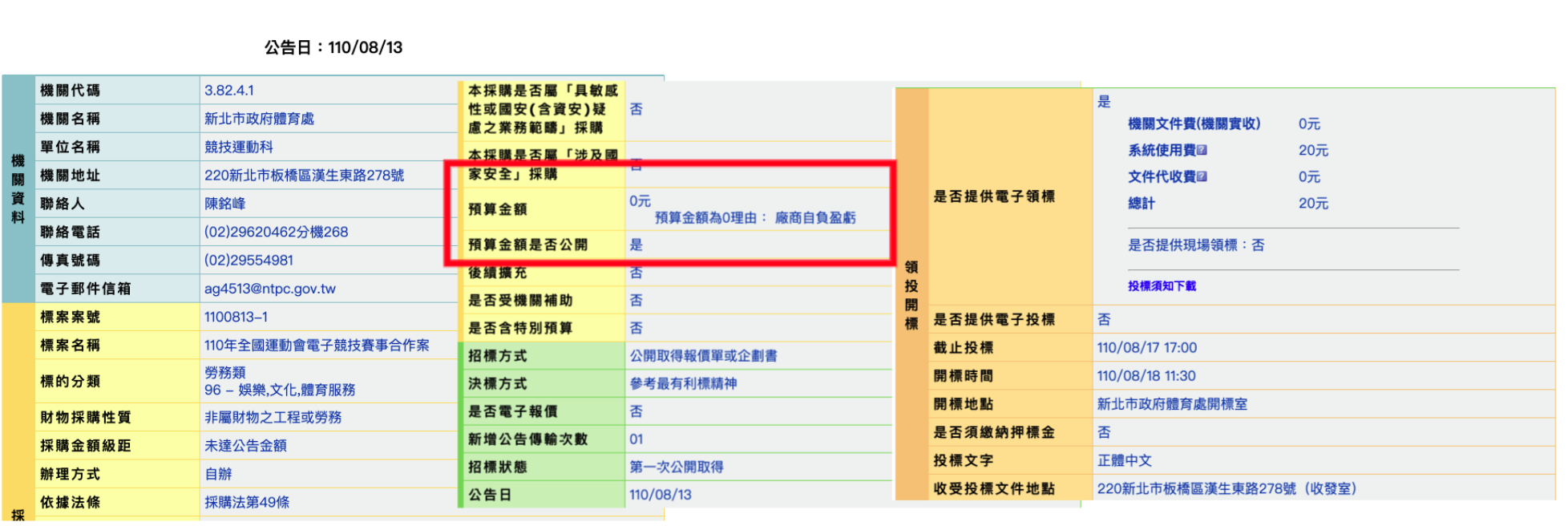Select the 自辦 value in 辦理方式 row
Screen dimensions: 1568x526
[218, 474]
